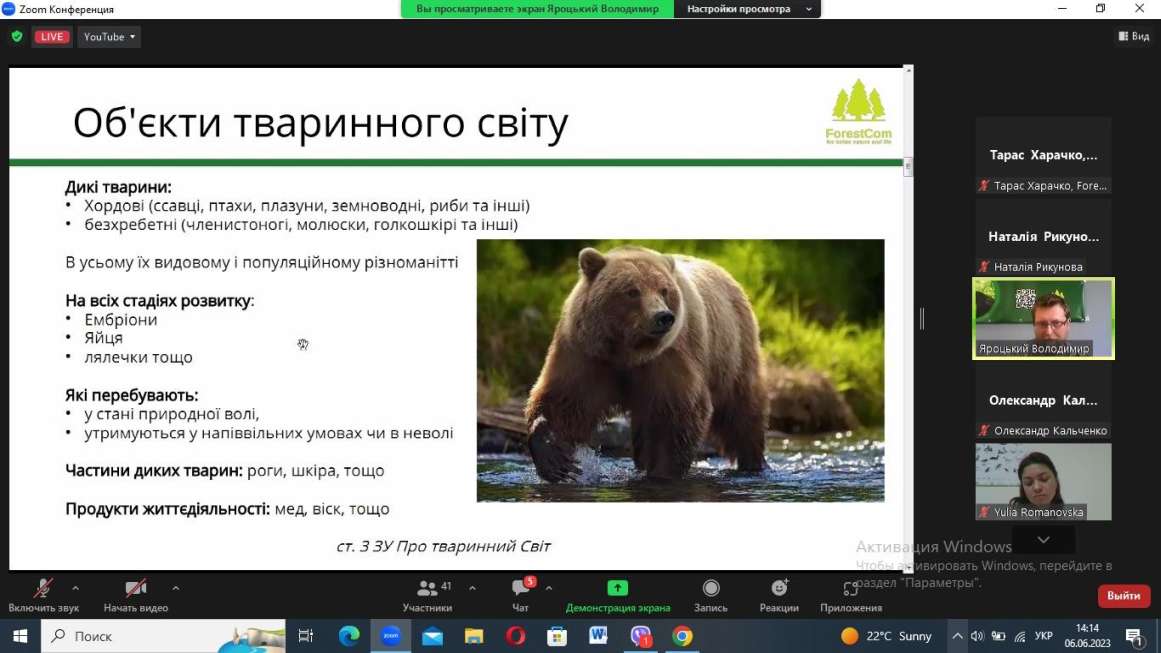Open the Чат chat panel
The height and width of the screenshot is (653, 1161).
pyautogui.click(x=521, y=595)
